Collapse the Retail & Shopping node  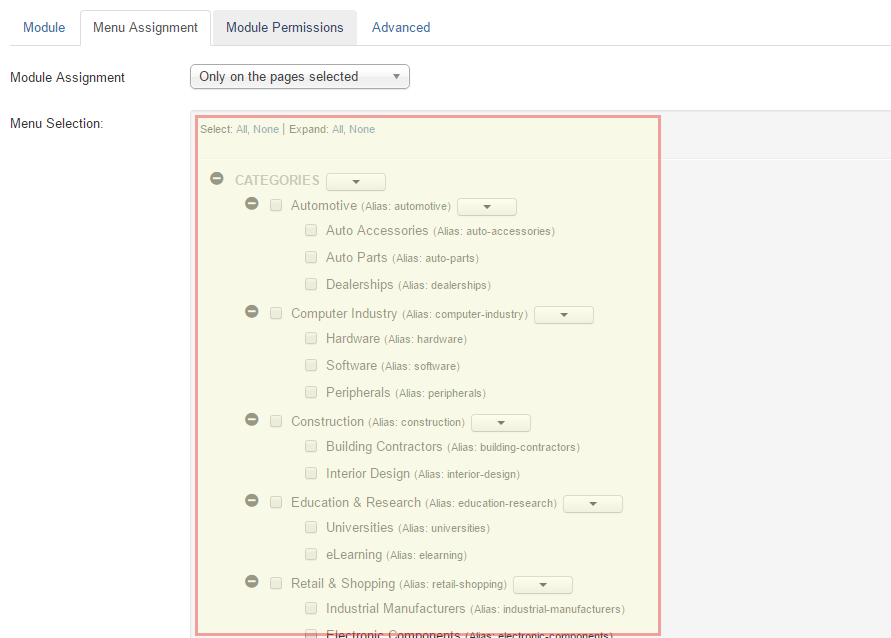tap(252, 582)
